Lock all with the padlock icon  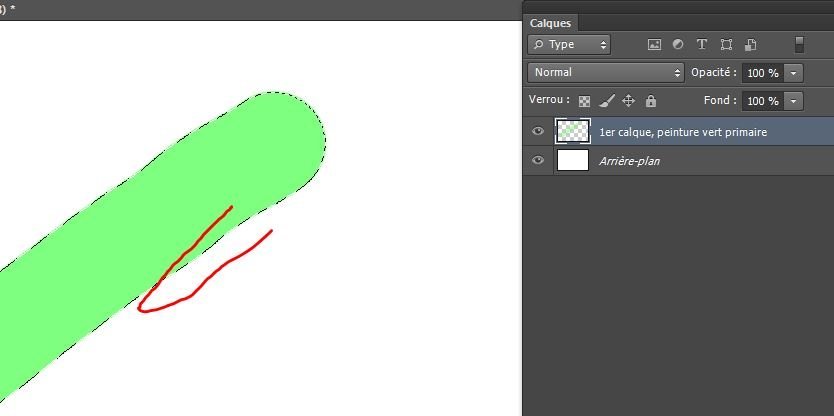point(651,101)
